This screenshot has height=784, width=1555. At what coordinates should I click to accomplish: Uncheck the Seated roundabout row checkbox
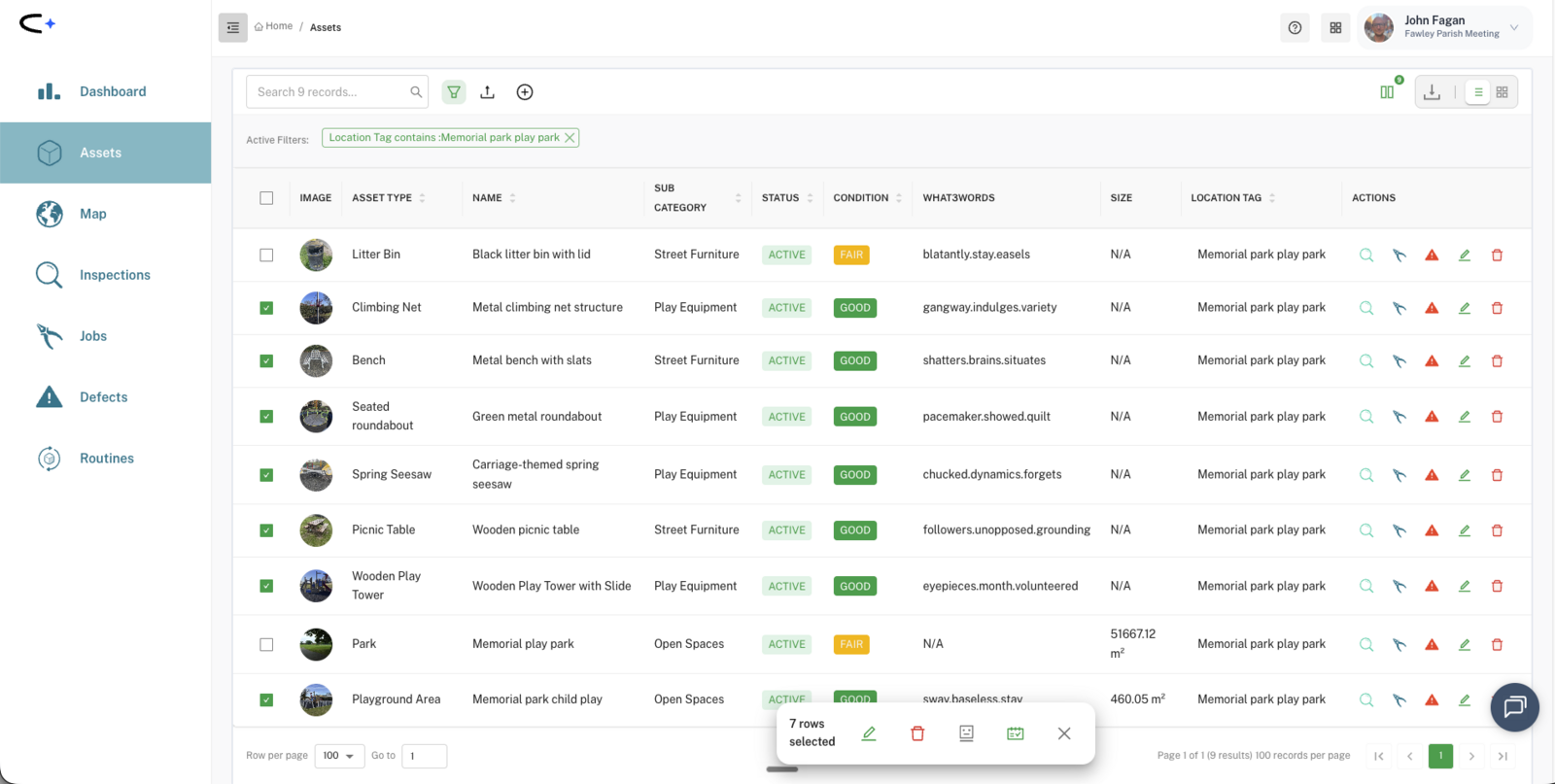266,417
